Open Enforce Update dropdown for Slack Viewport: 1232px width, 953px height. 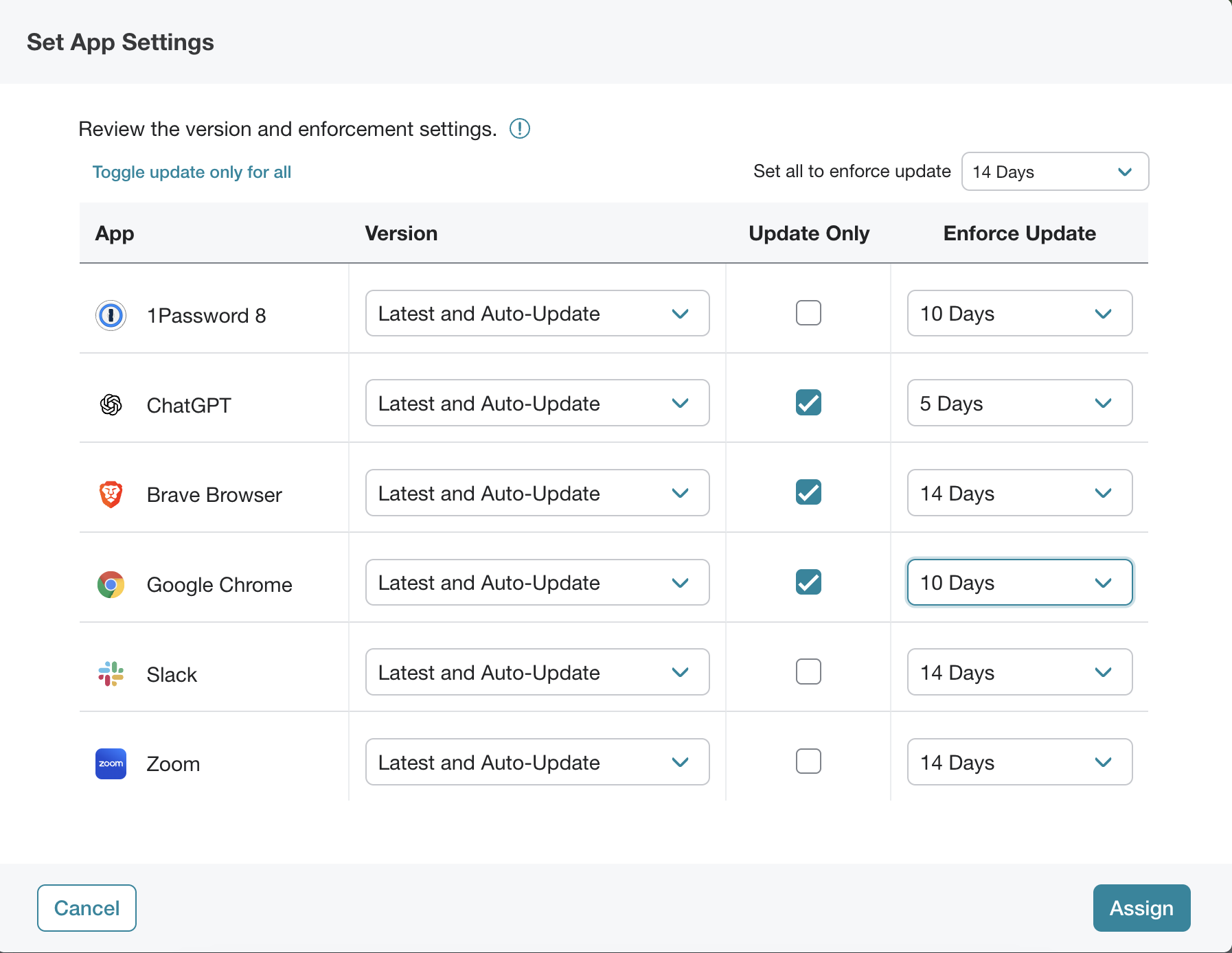tap(1020, 672)
